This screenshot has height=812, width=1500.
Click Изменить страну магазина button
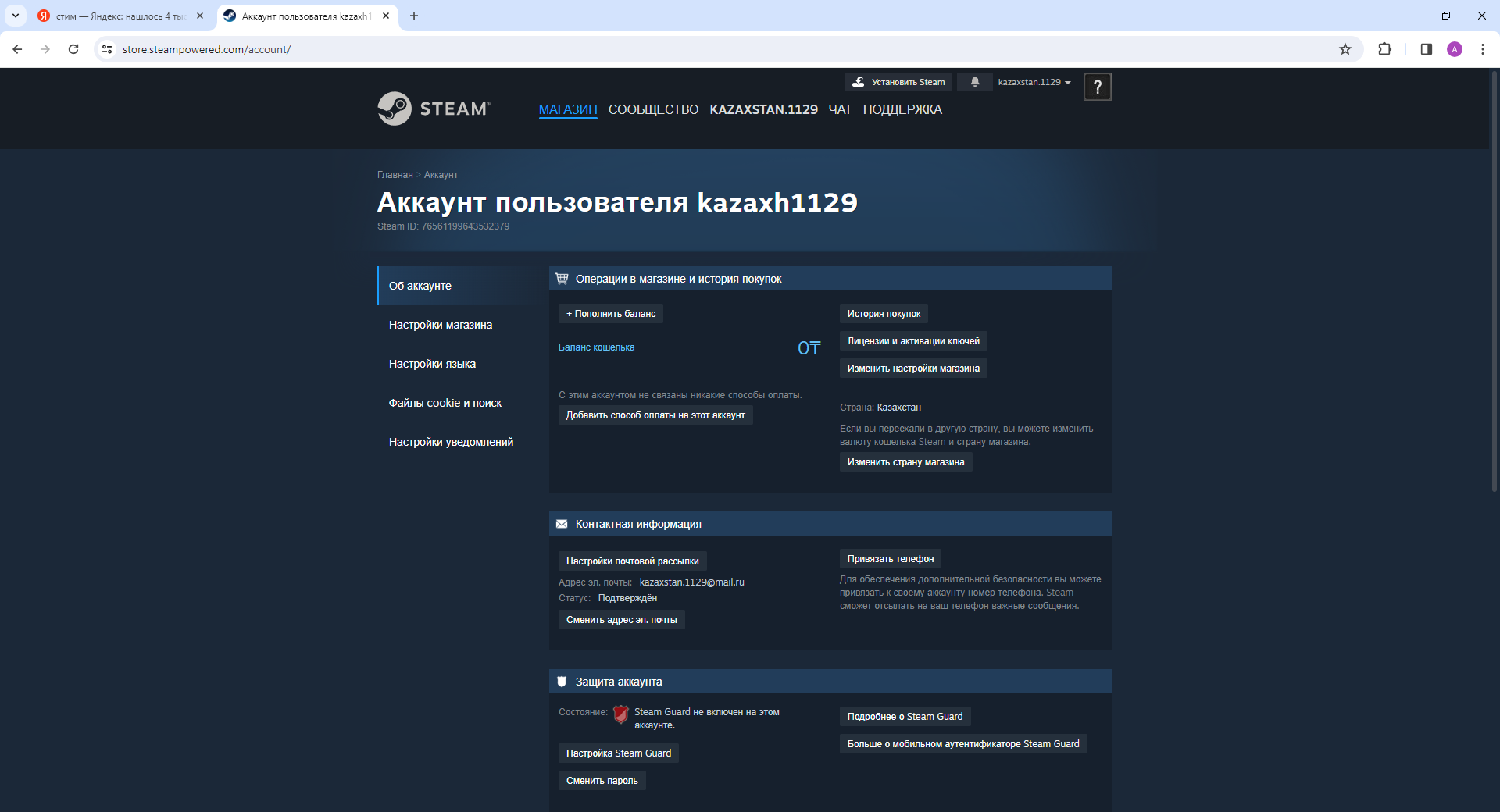click(905, 462)
